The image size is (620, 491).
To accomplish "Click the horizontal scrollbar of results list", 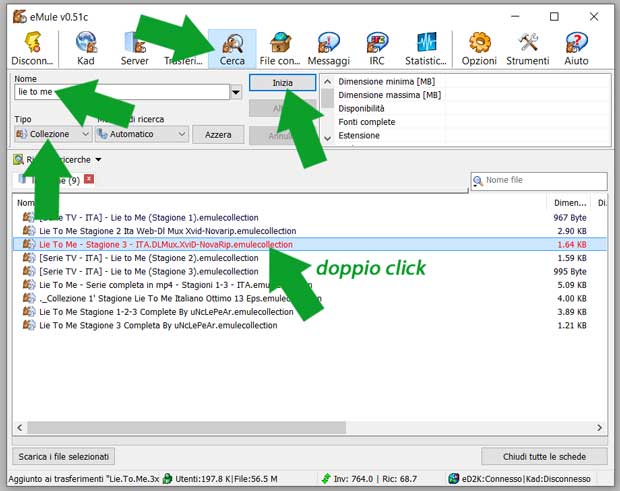I will (x=187, y=427).
